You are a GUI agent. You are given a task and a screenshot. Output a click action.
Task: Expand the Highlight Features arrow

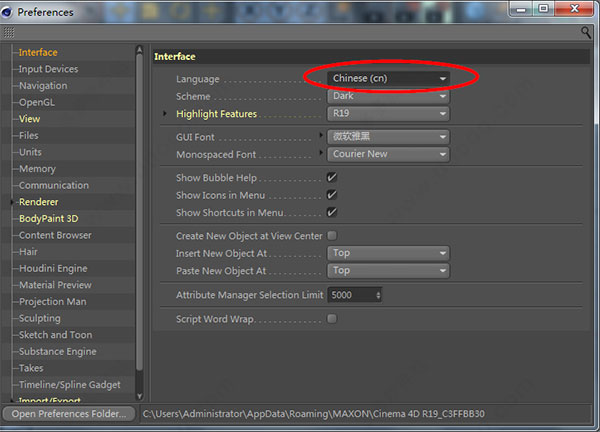tap(167, 114)
